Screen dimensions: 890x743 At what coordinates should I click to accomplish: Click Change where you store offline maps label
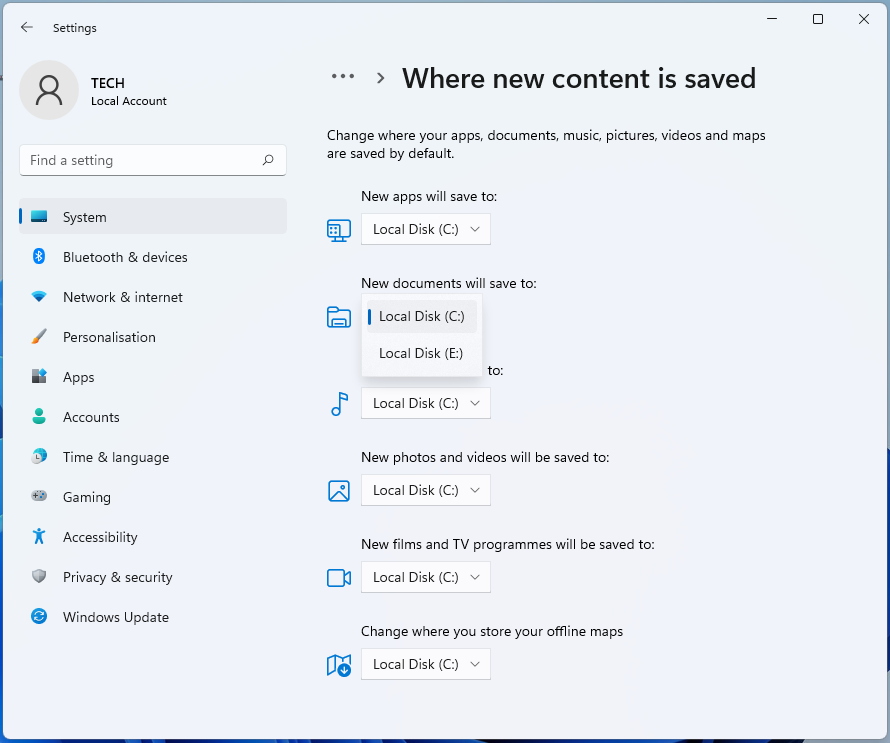(492, 631)
